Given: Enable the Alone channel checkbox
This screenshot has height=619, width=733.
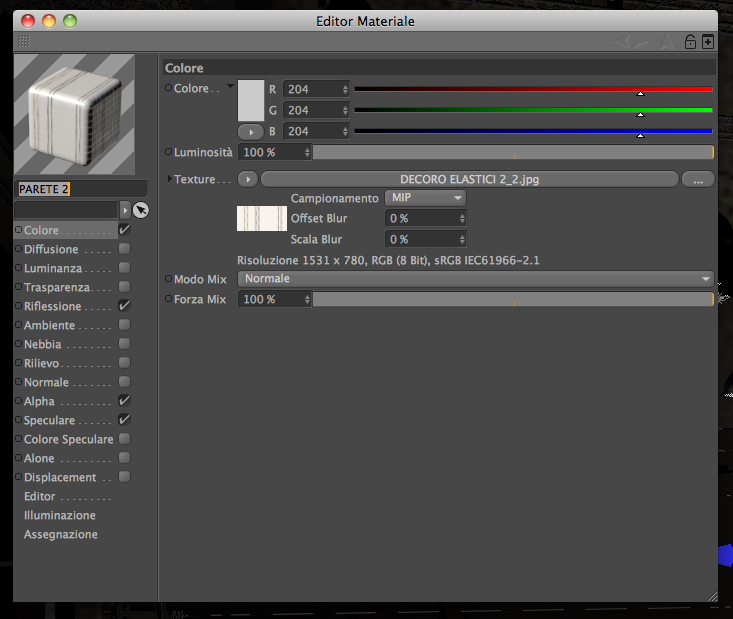Looking at the screenshot, I should 124,458.
